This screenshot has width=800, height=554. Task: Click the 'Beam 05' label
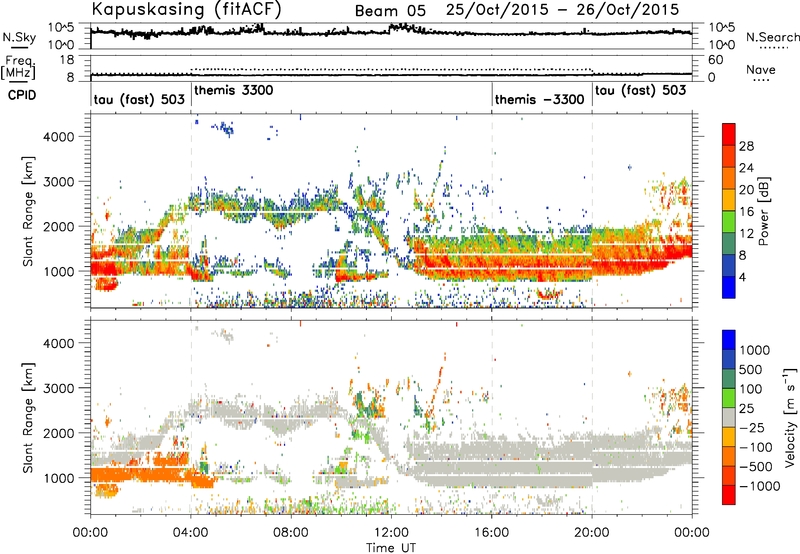390,11
